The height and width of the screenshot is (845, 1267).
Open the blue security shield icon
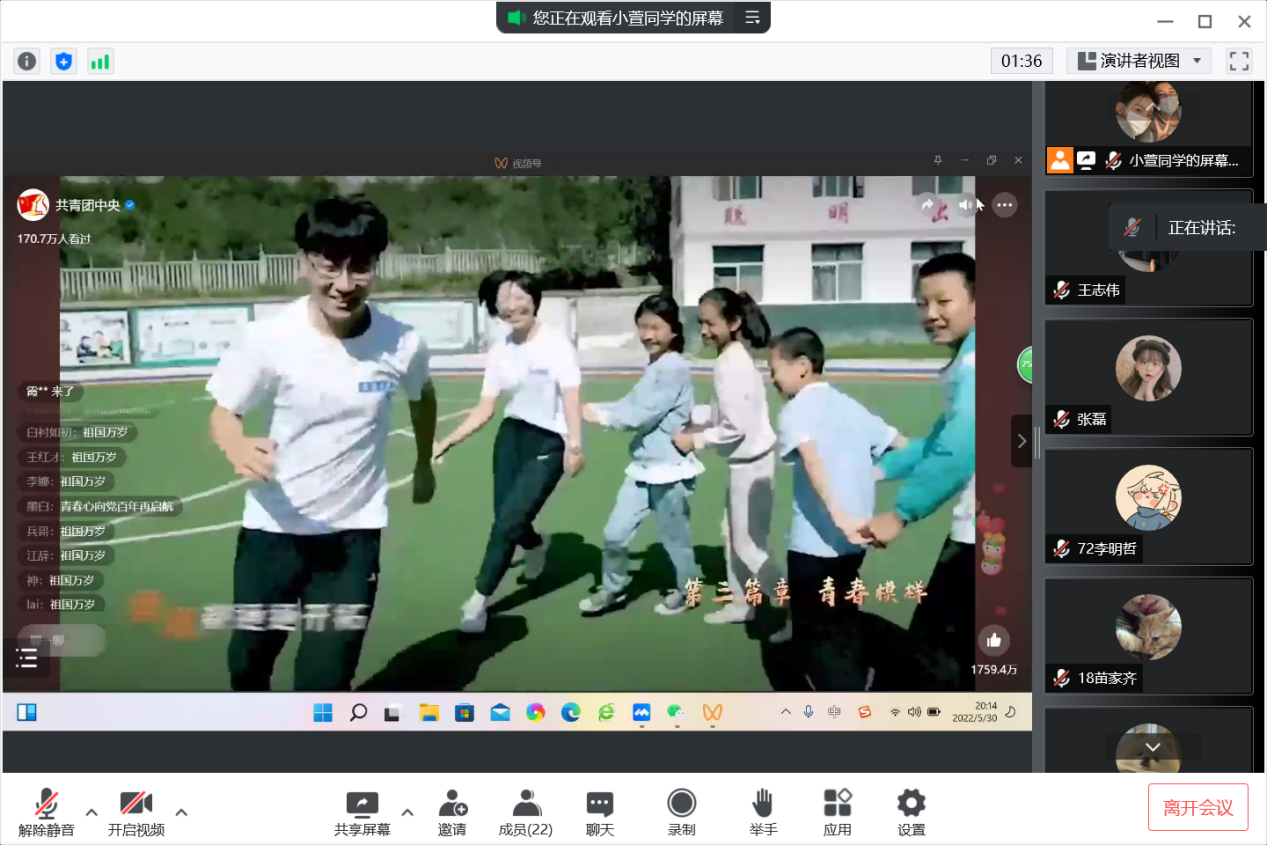[x=64, y=61]
